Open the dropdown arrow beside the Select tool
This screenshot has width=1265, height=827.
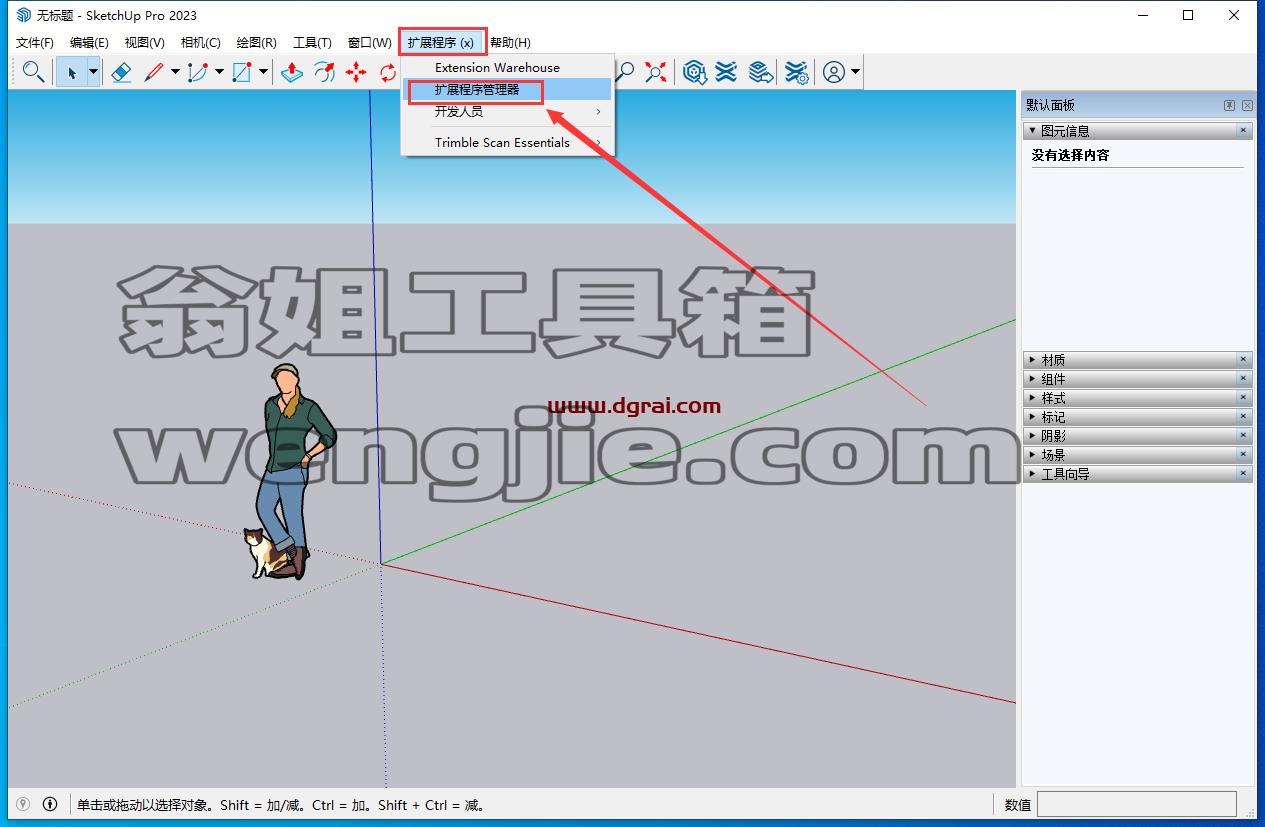(x=93, y=72)
